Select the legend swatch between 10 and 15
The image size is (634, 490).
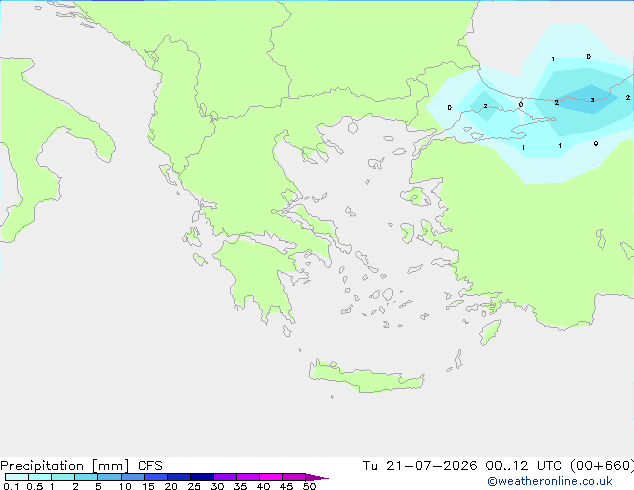[133, 477]
